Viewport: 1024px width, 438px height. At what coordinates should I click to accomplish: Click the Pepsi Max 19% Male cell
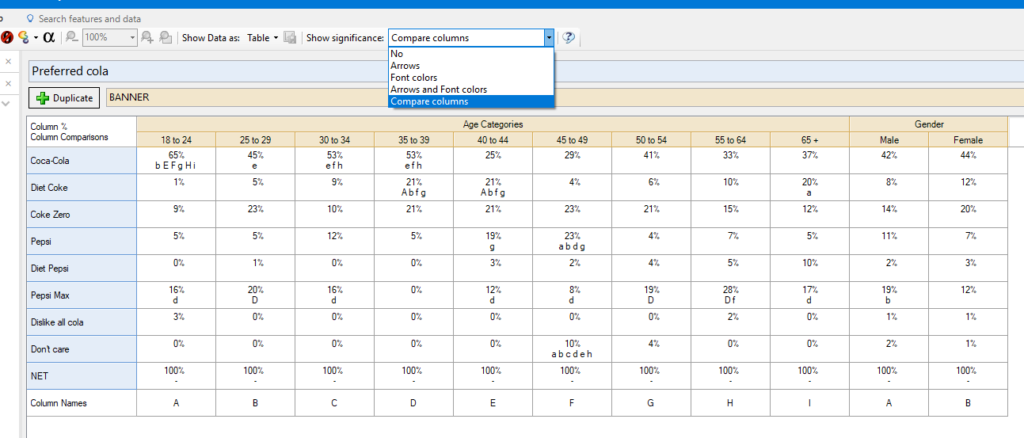click(x=889, y=295)
